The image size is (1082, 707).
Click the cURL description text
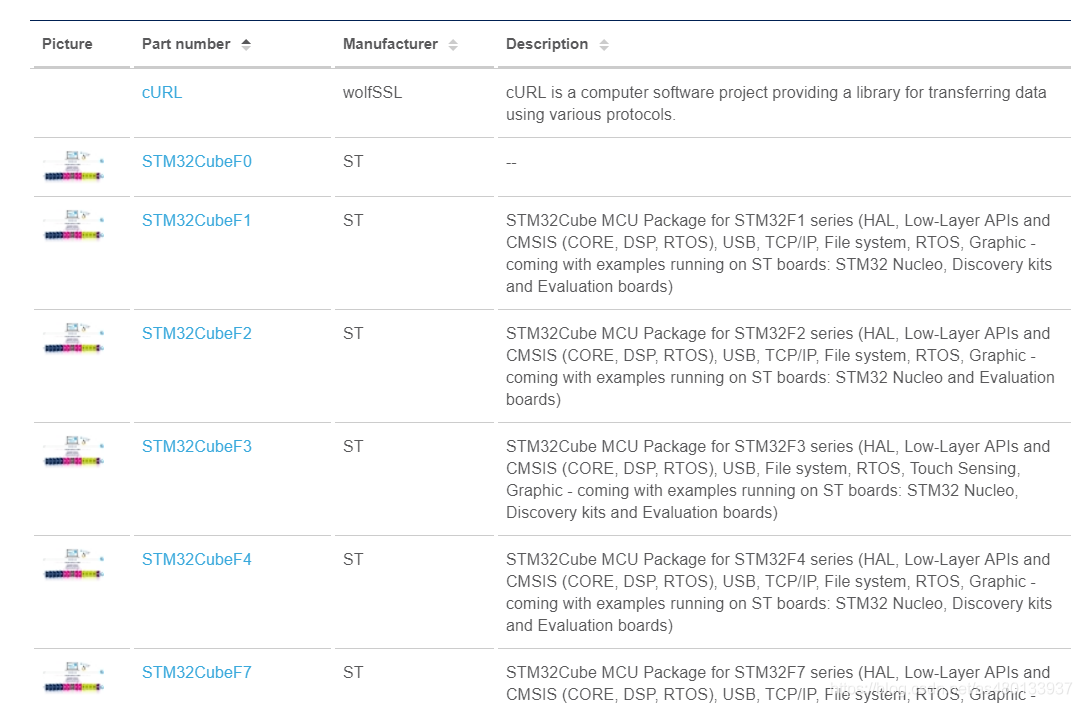[776, 103]
